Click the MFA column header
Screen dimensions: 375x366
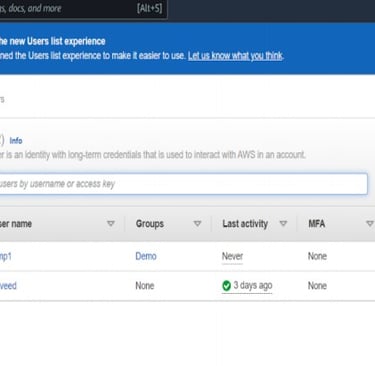tap(317, 224)
